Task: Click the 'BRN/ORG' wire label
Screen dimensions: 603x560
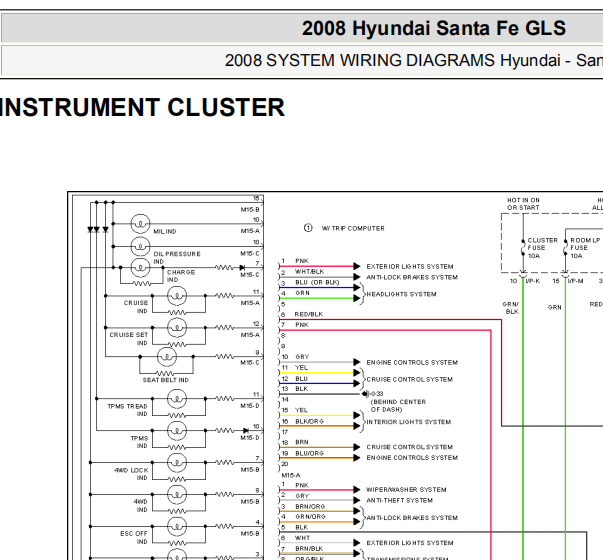Action: click(310, 507)
